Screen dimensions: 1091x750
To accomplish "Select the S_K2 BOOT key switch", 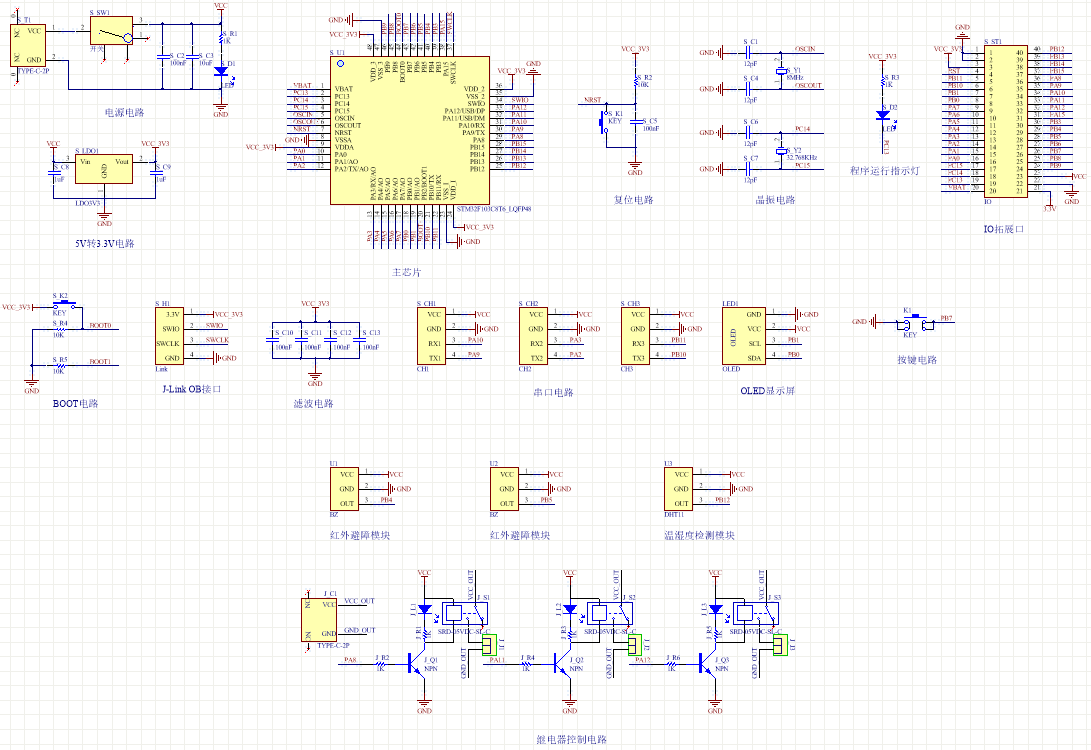I will 65,303.
